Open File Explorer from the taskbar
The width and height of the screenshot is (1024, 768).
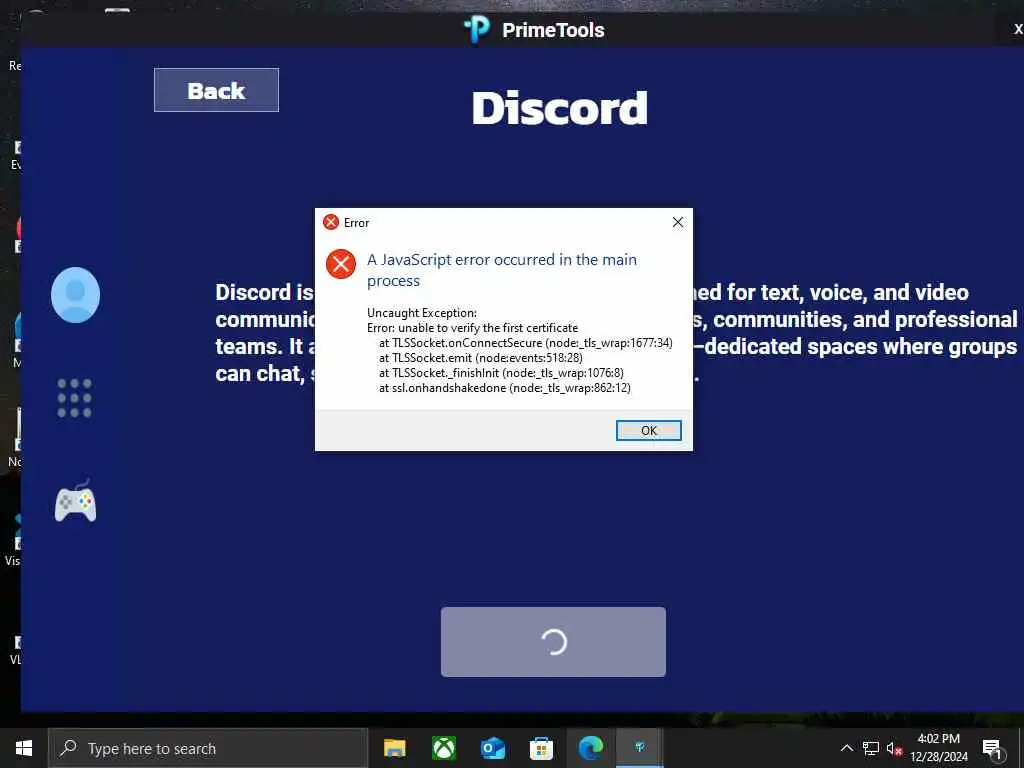[x=394, y=748]
